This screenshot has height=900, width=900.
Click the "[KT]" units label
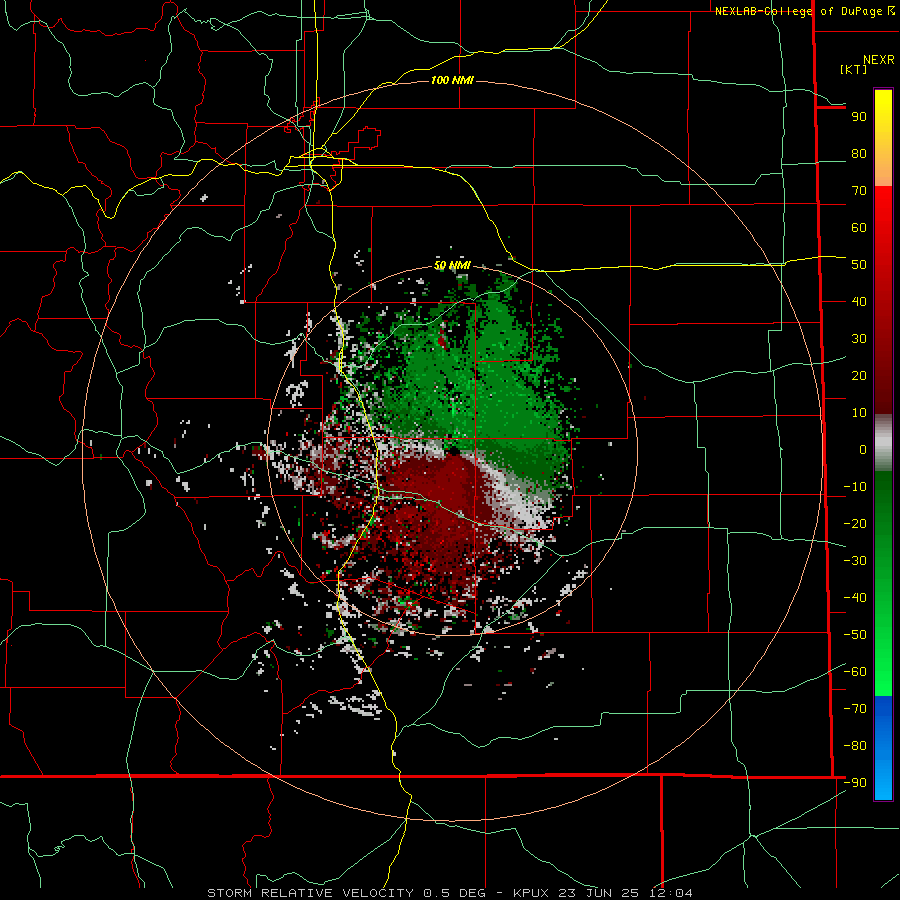point(854,69)
